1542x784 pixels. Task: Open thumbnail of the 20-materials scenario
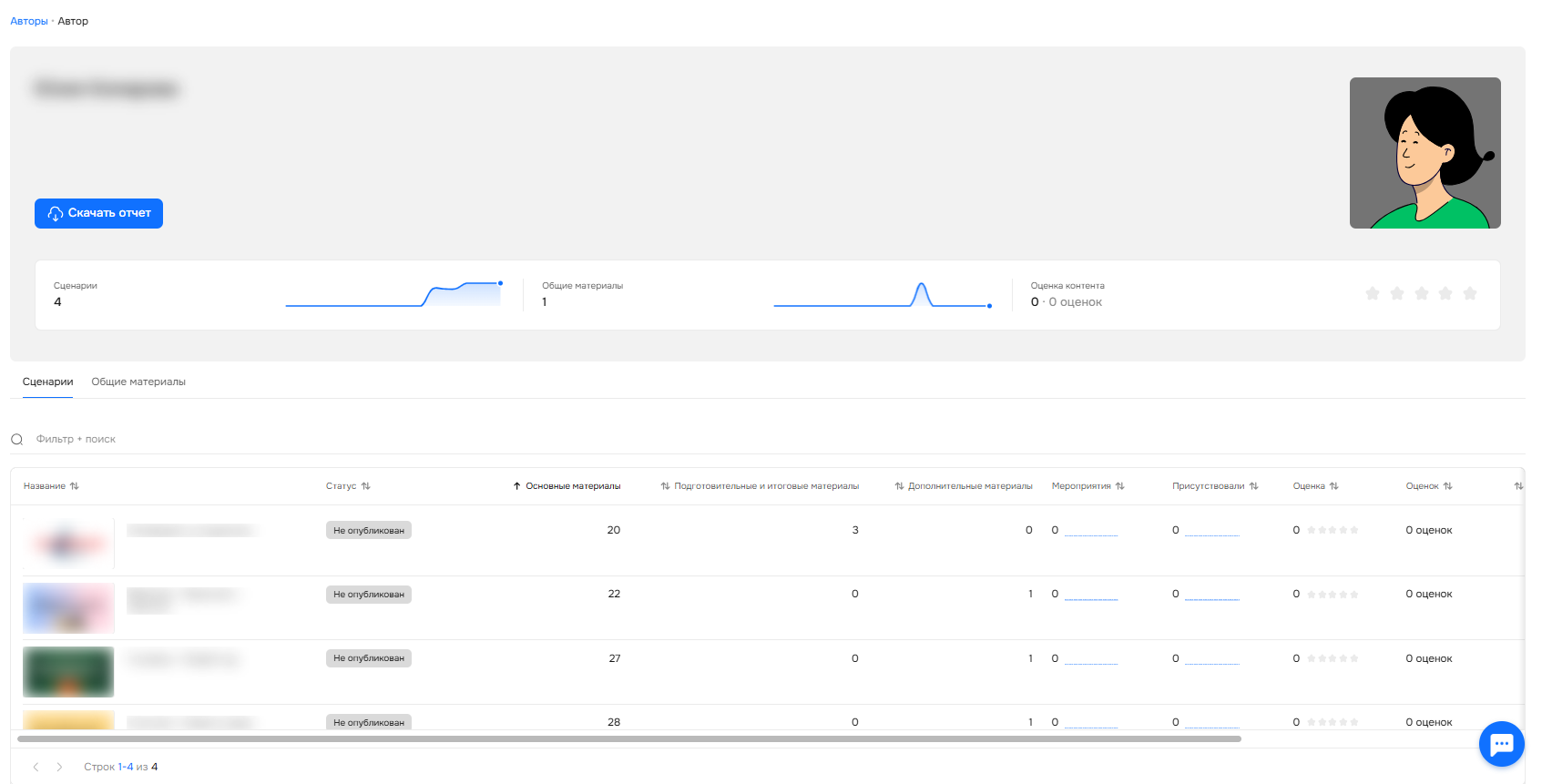pos(68,544)
